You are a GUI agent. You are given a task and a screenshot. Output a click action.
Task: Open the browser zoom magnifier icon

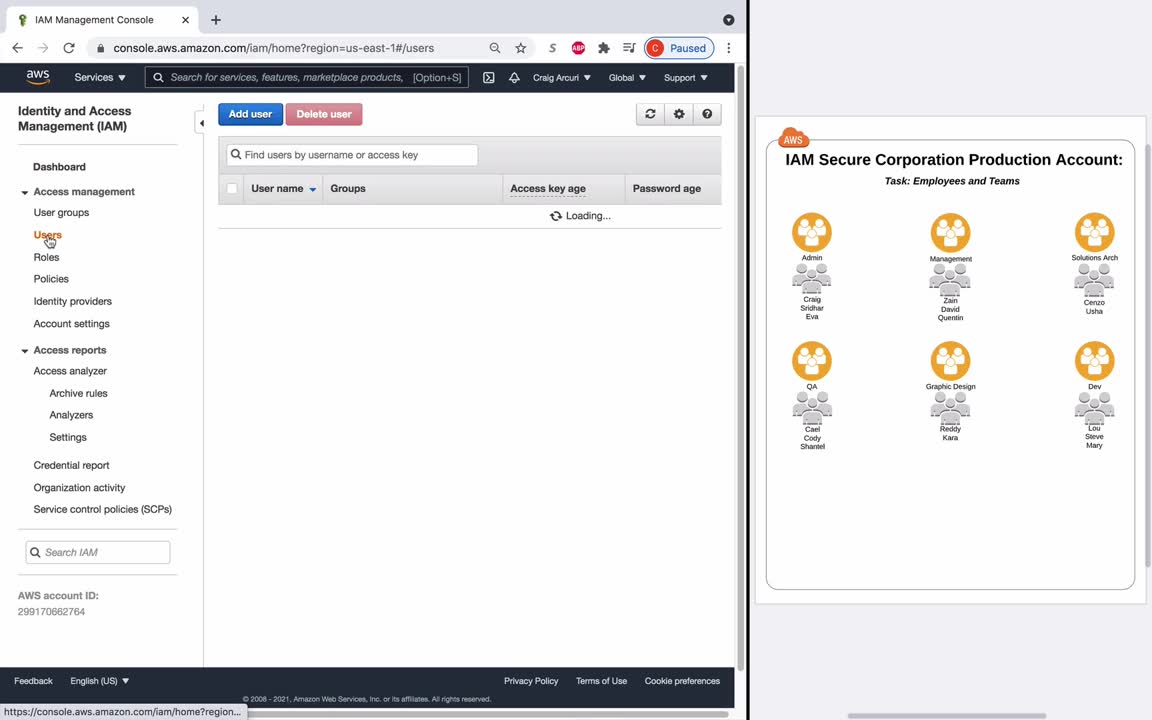pos(495,48)
